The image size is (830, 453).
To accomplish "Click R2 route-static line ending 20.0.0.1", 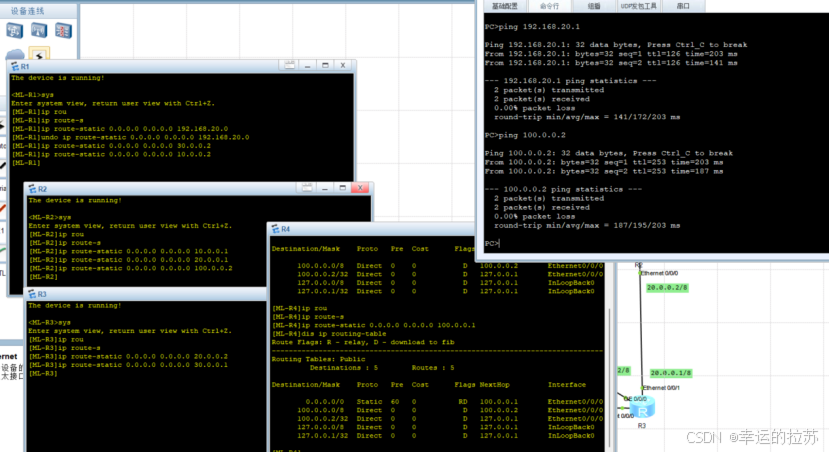I will (x=129, y=260).
